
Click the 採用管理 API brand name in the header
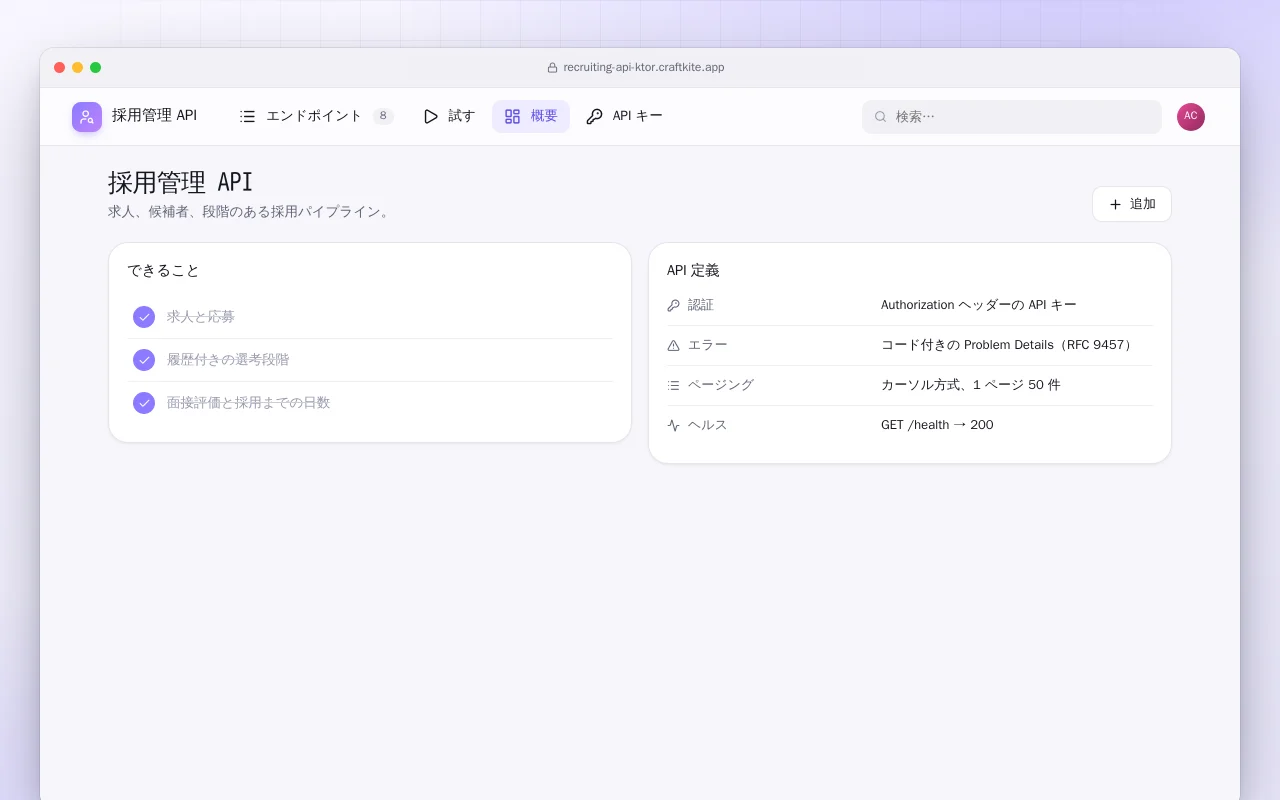point(154,116)
